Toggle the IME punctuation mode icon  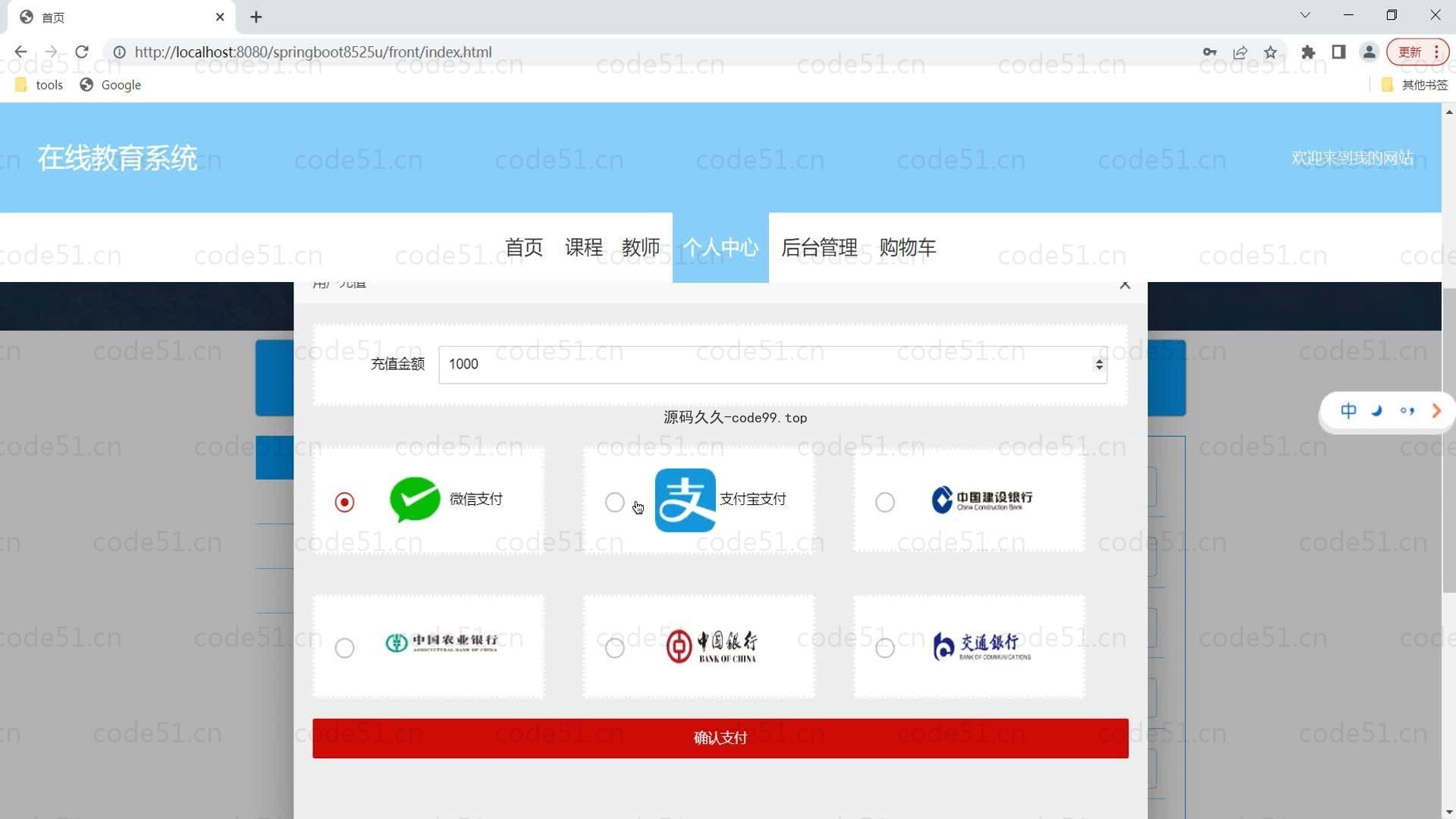point(1407,410)
